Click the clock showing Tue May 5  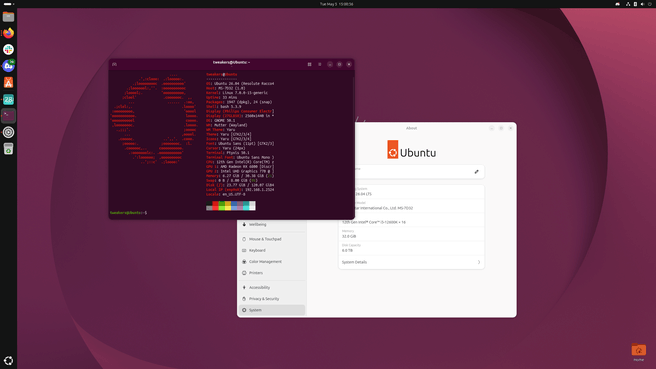[x=336, y=4]
